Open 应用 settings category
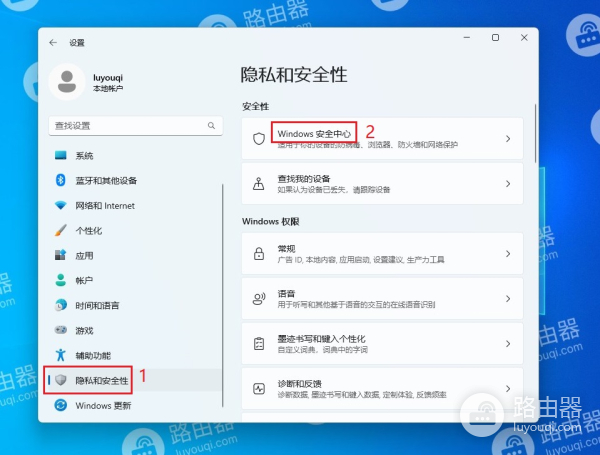Image resolution: width=600 pixels, height=455 pixels. (84, 256)
